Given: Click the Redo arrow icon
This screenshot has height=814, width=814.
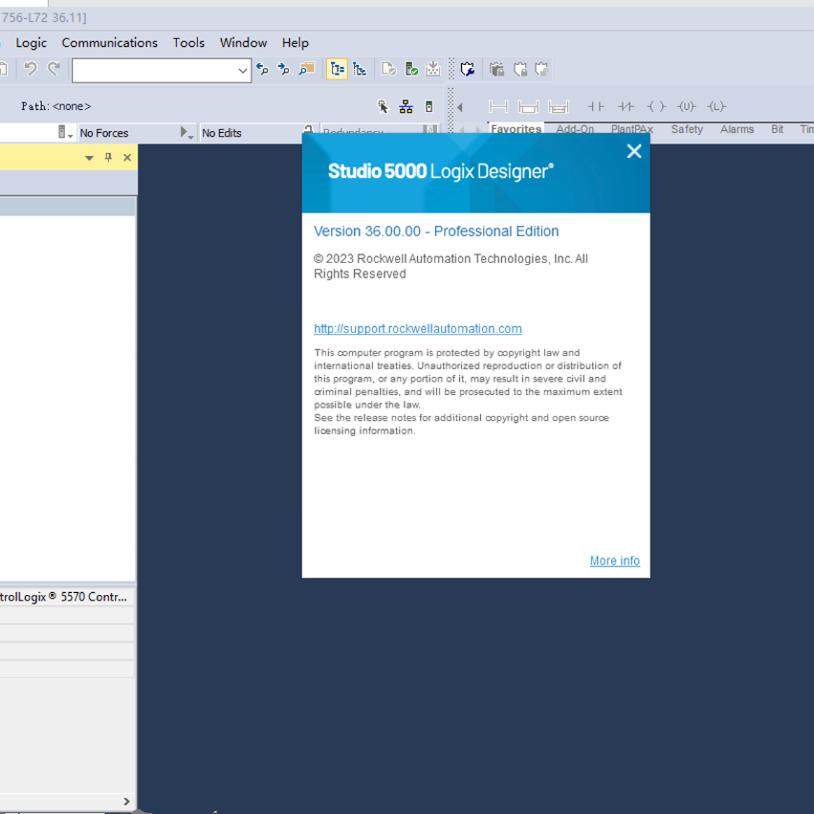Looking at the screenshot, I should (54, 69).
